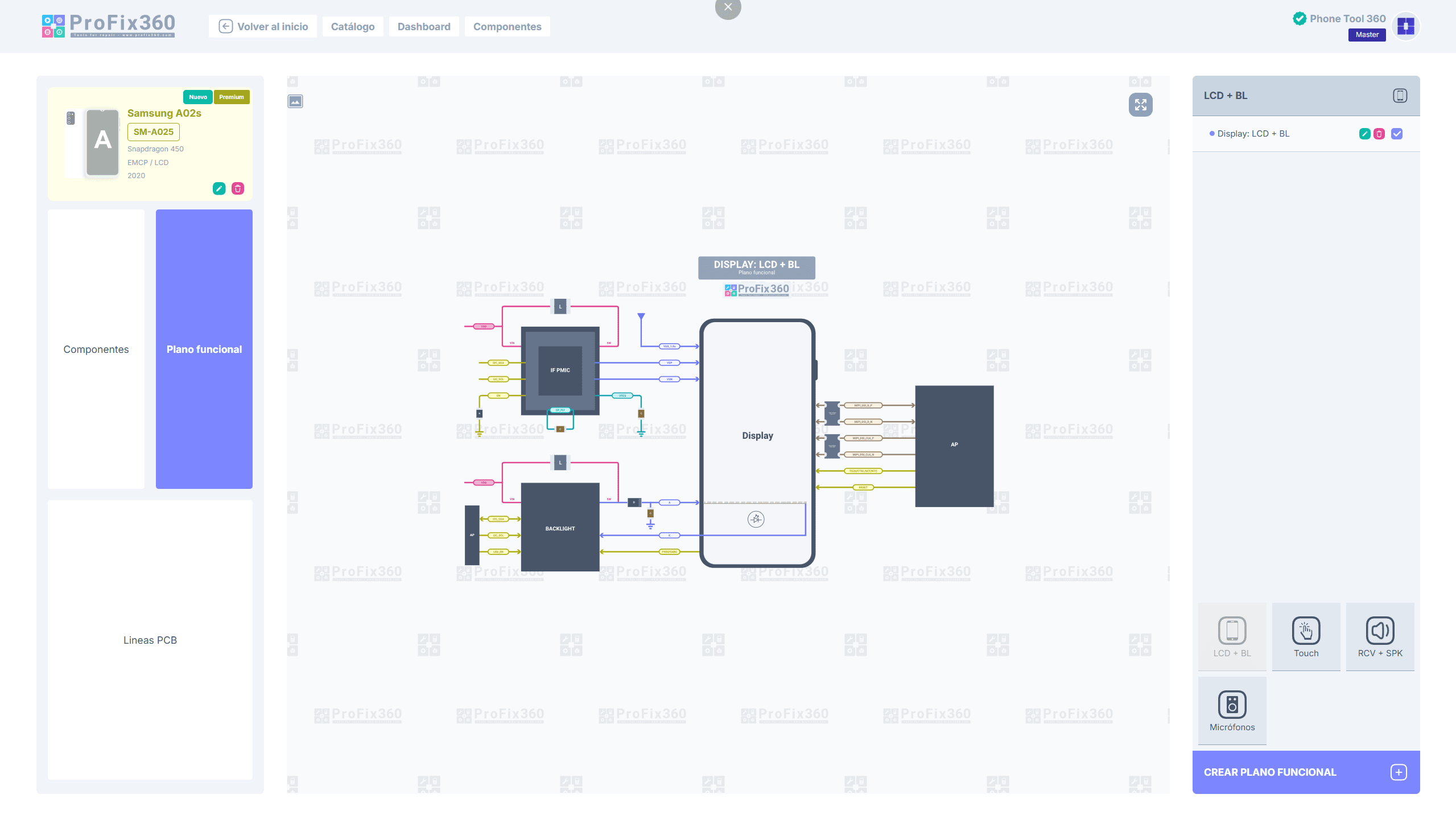The image size is (1456, 819).
Task: Toggle the Display: LCD + BL checkbox
Action: coord(1397,134)
